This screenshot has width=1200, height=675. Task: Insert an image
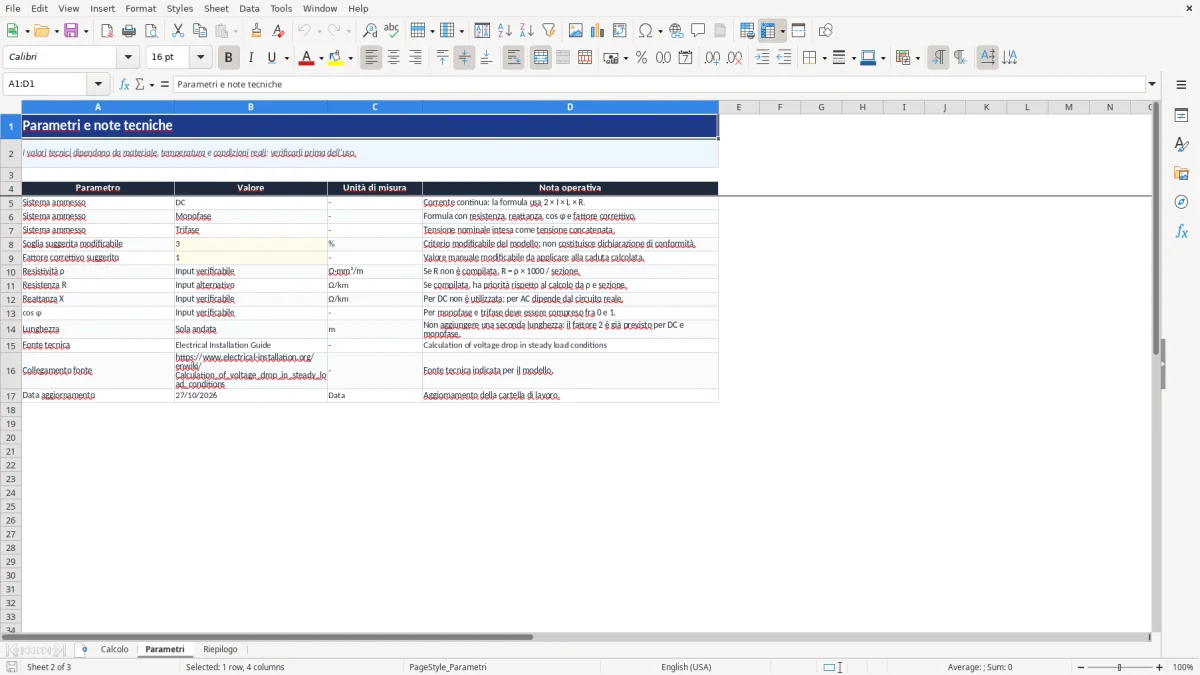tap(576, 31)
